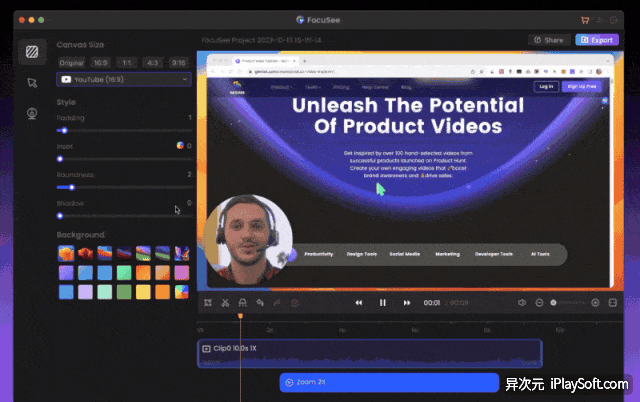Select the lavender solid swatch in last row
Screen dimensions: 640x402
[85, 292]
